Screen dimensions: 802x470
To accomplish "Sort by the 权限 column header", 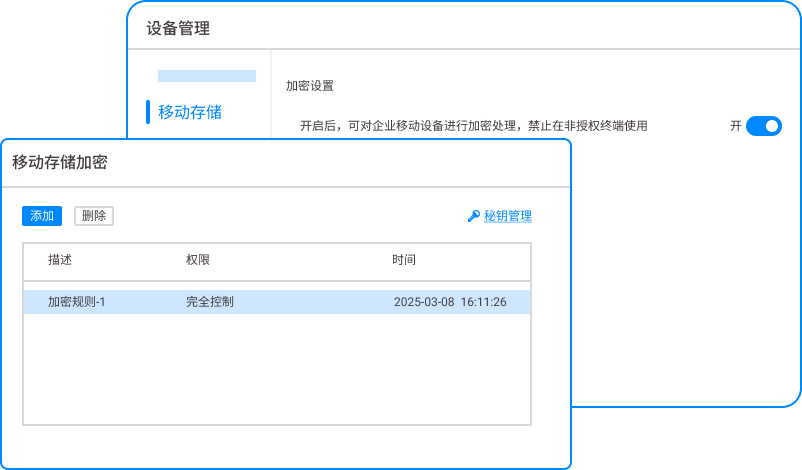I will pos(198,260).
